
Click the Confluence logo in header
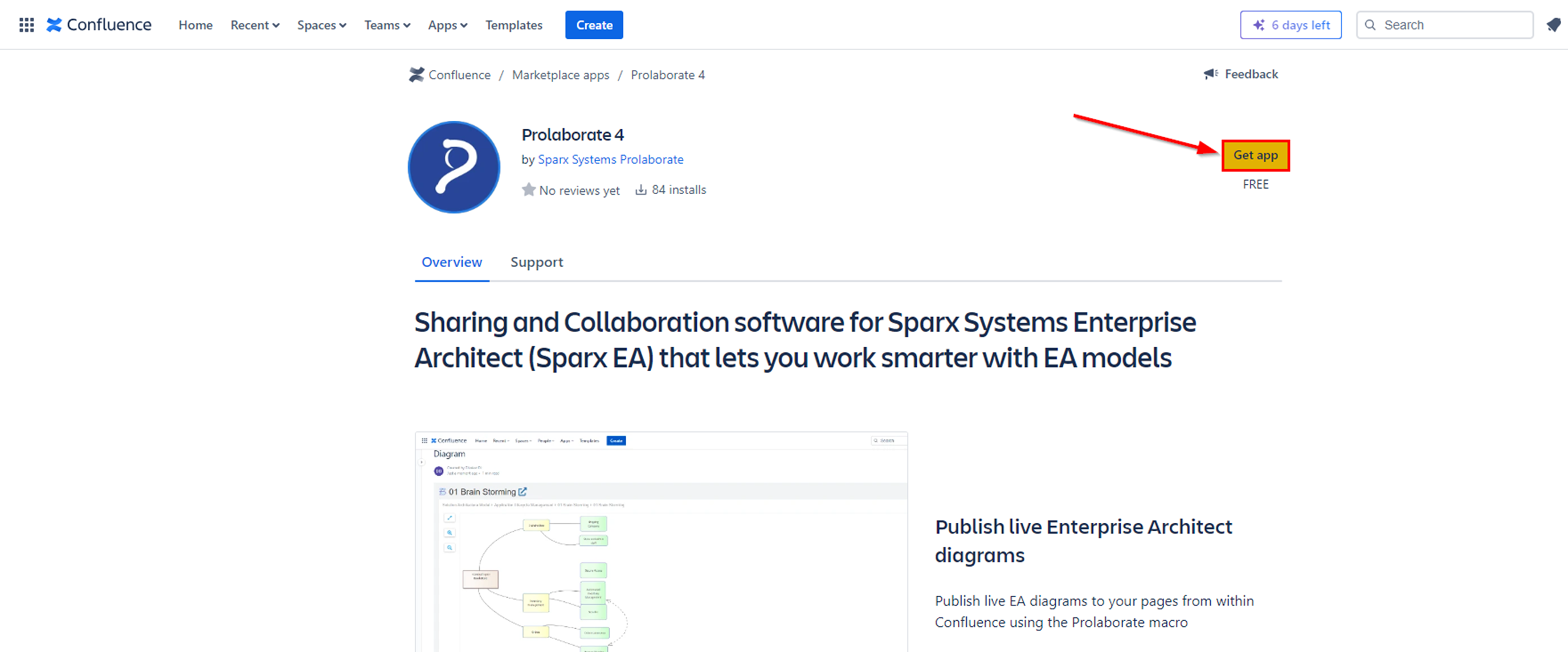(99, 25)
